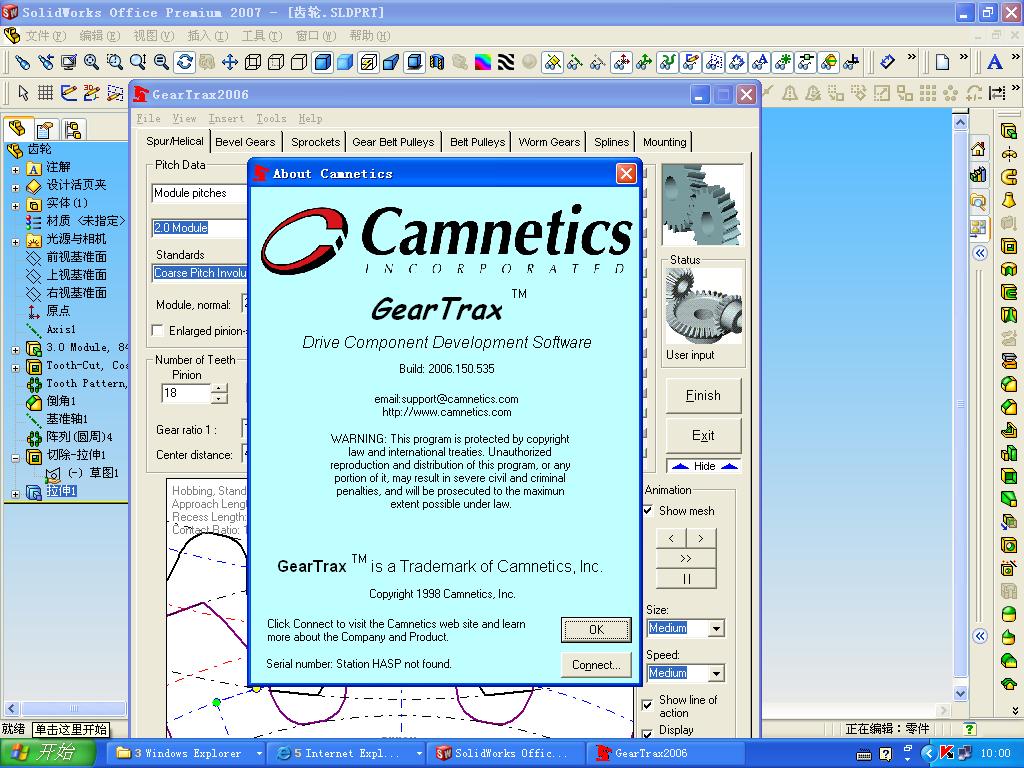Click the arrow Select cursor tool

coord(24,93)
